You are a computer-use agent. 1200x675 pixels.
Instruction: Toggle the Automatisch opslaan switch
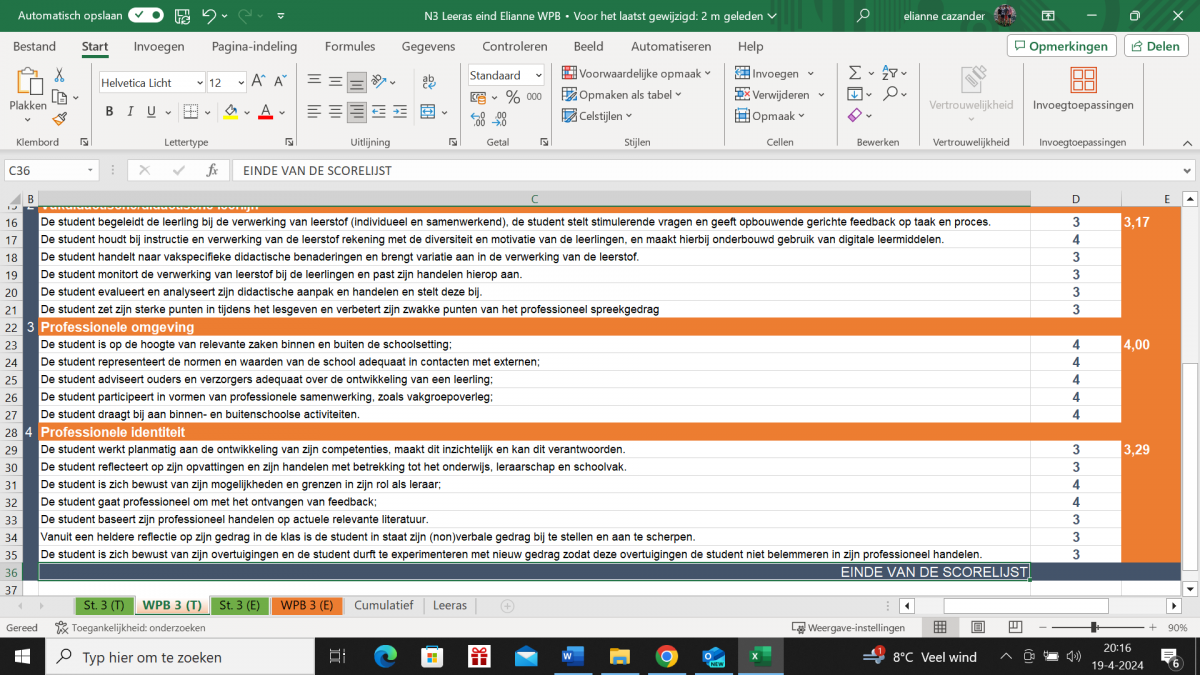[146, 16]
